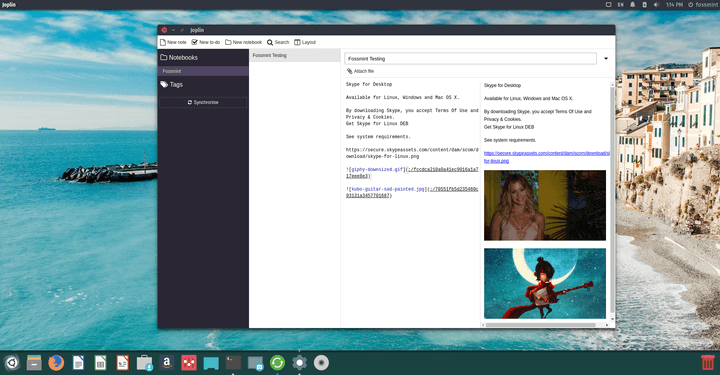Open the note options dropdown arrow
The image size is (720, 375).
click(606, 59)
